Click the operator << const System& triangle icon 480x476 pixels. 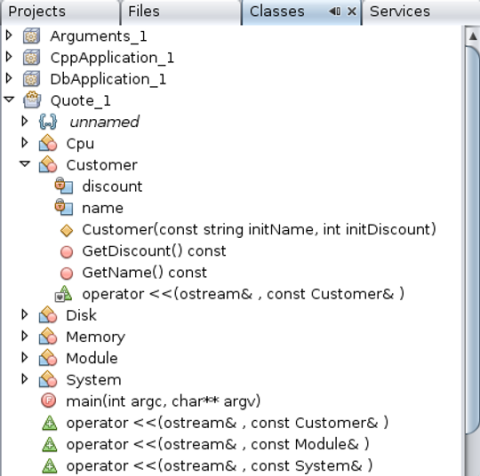[x=50, y=466]
